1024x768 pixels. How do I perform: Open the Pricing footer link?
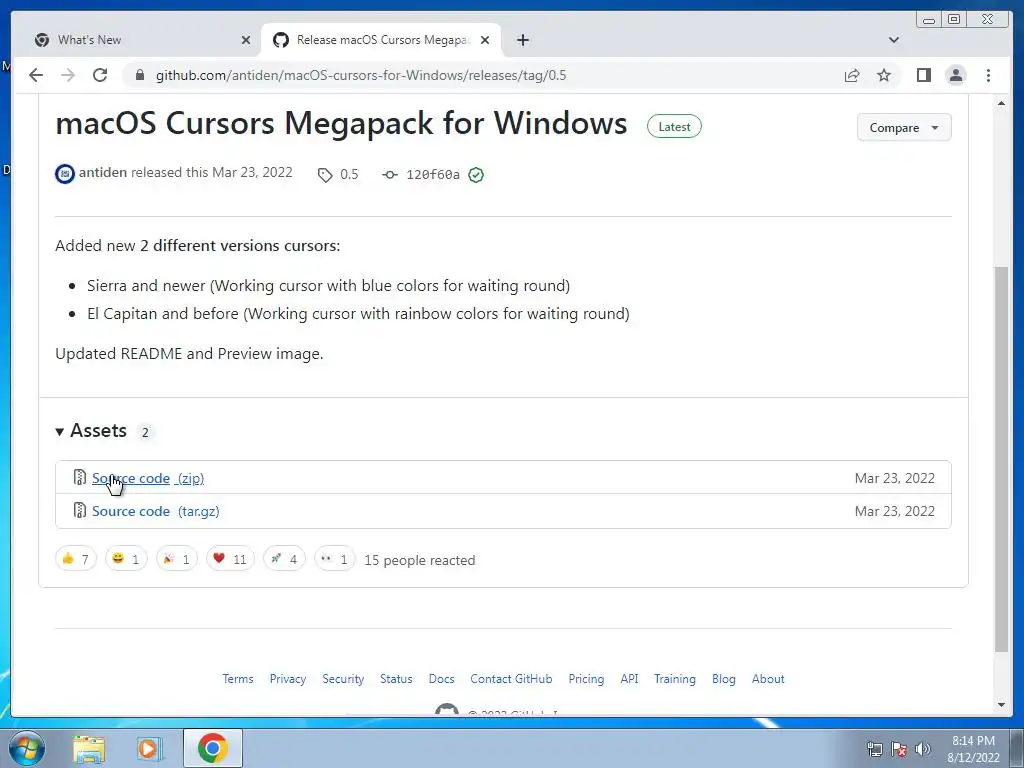(586, 679)
